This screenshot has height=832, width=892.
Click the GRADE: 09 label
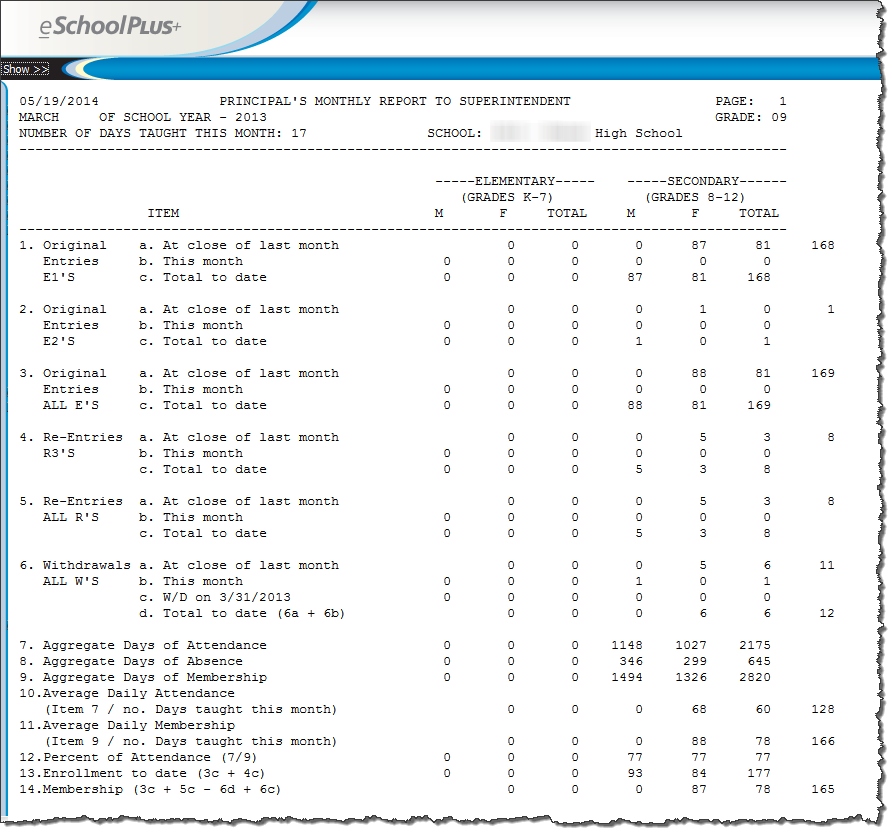pyautogui.click(x=750, y=117)
